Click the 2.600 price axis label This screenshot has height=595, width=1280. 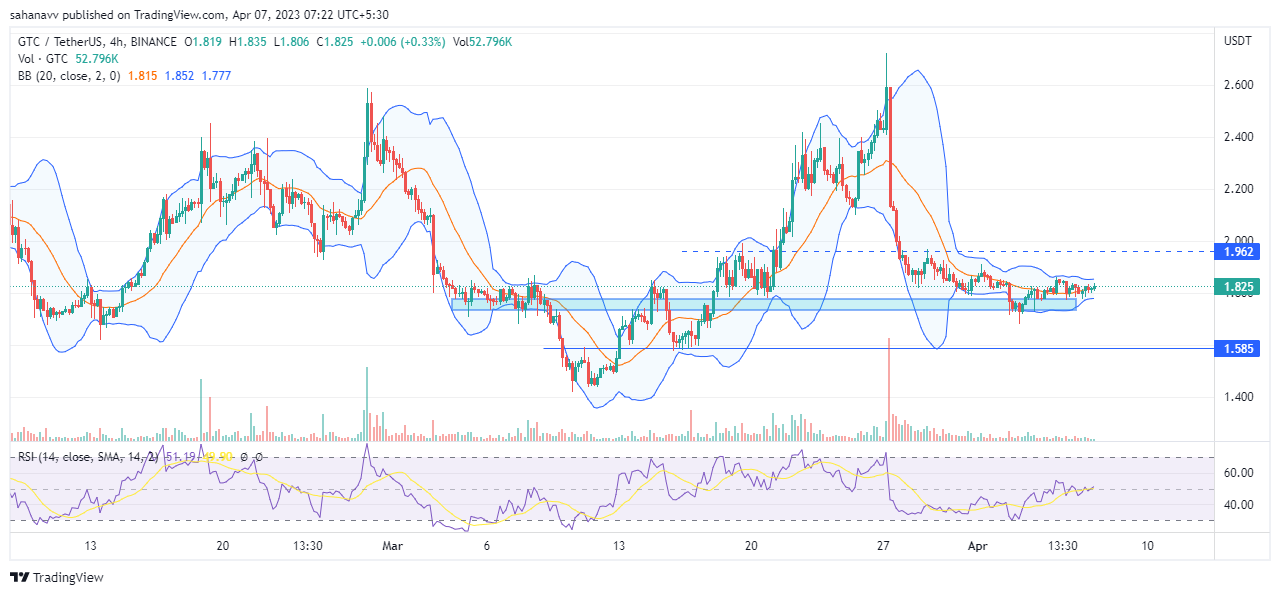pyautogui.click(x=1238, y=86)
